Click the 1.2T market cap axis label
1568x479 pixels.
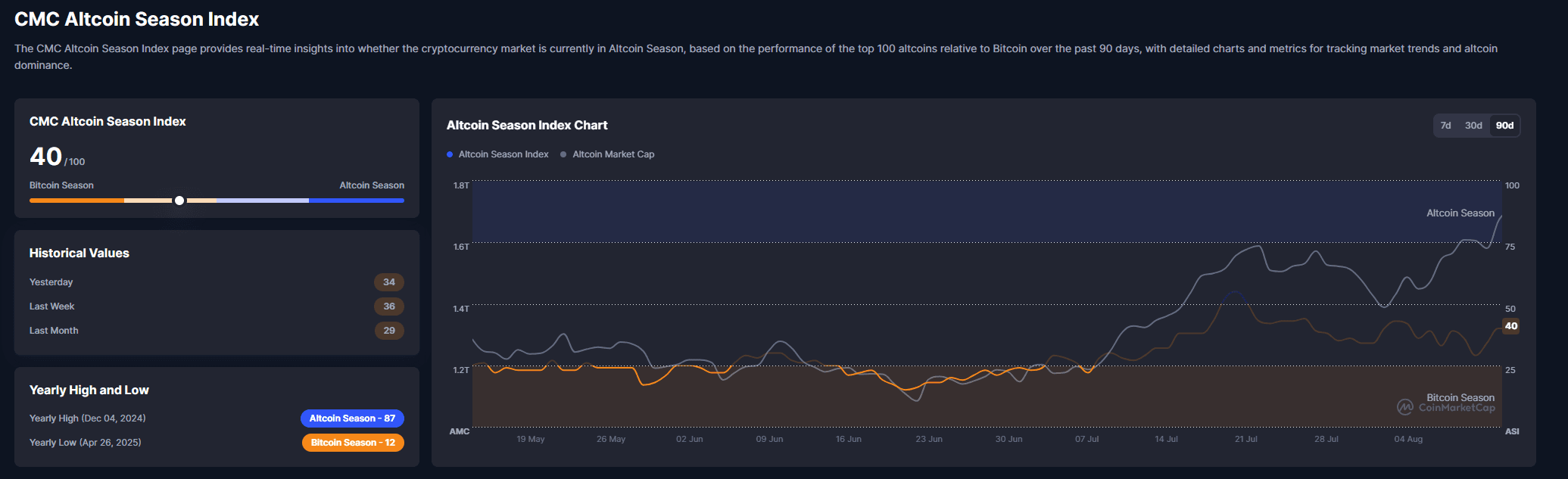pyautogui.click(x=461, y=370)
